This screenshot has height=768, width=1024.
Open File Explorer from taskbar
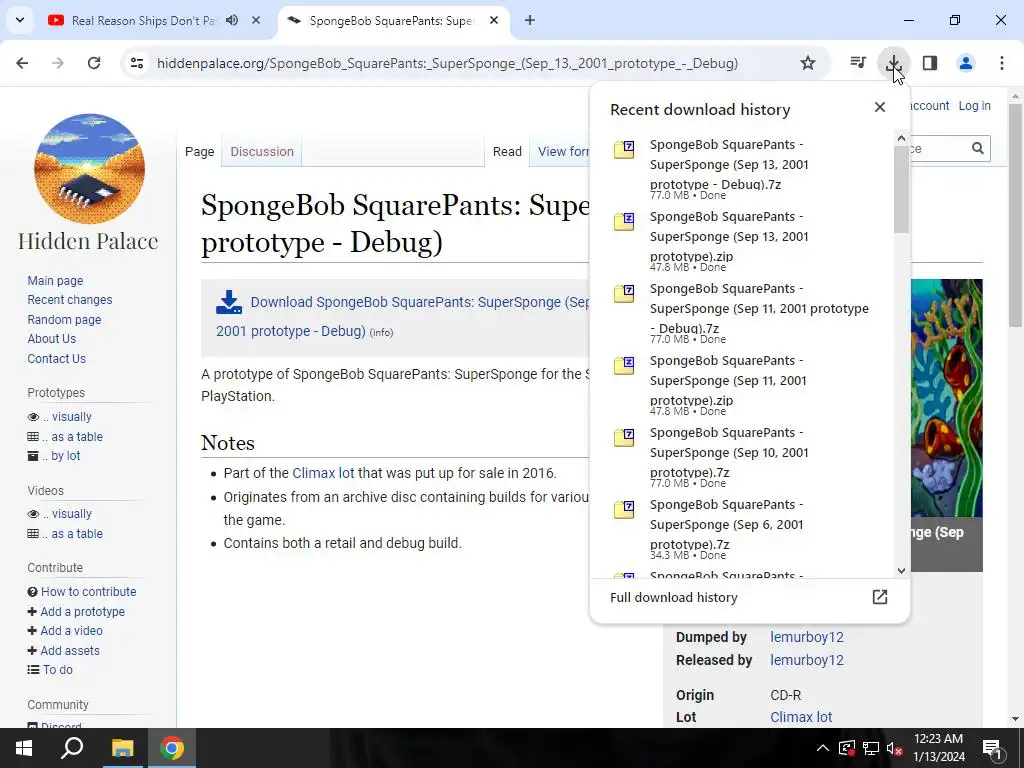[x=122, y=748]
